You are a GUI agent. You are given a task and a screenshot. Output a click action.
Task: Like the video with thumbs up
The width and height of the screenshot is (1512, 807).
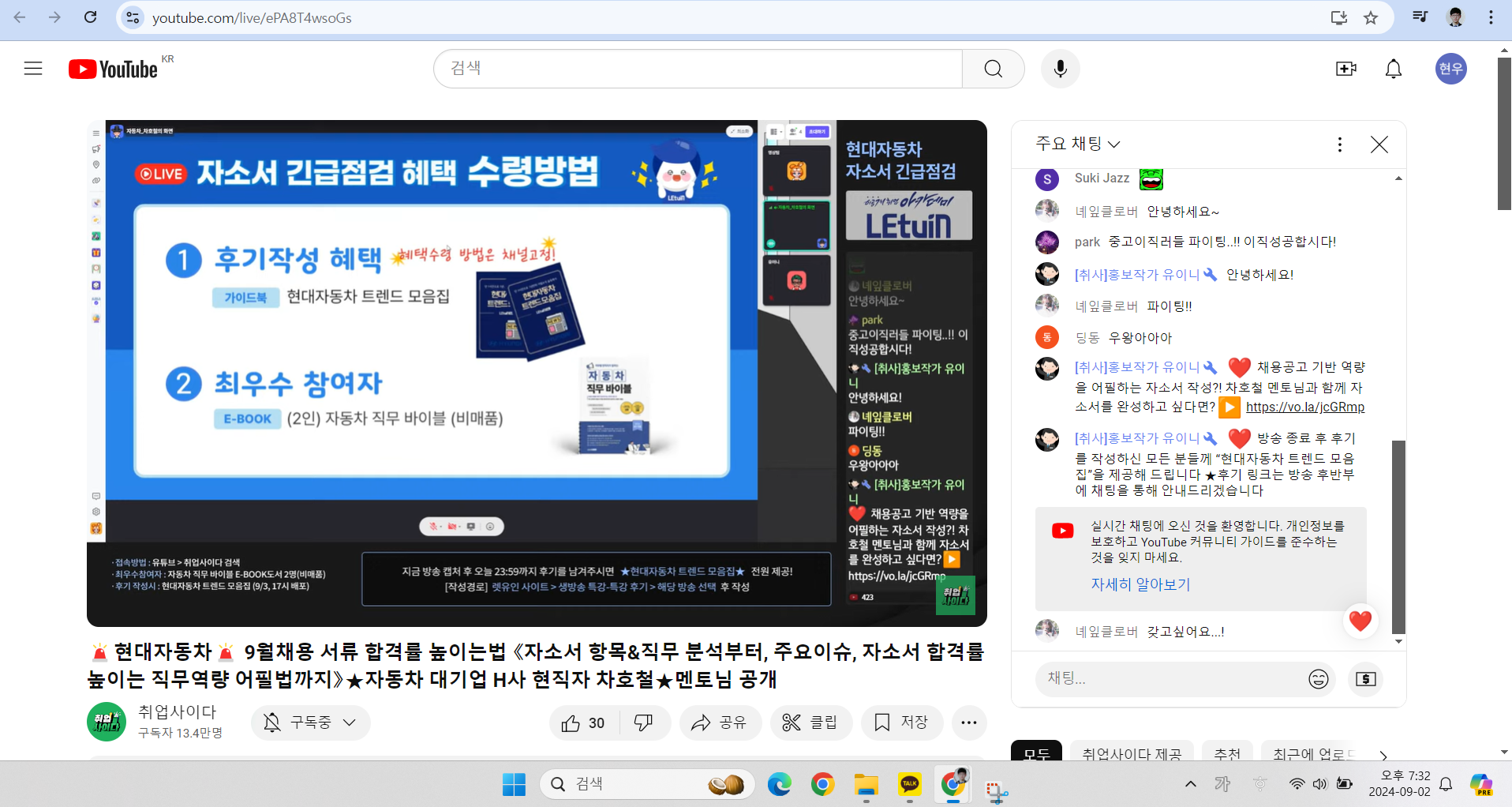pos(584,723)
